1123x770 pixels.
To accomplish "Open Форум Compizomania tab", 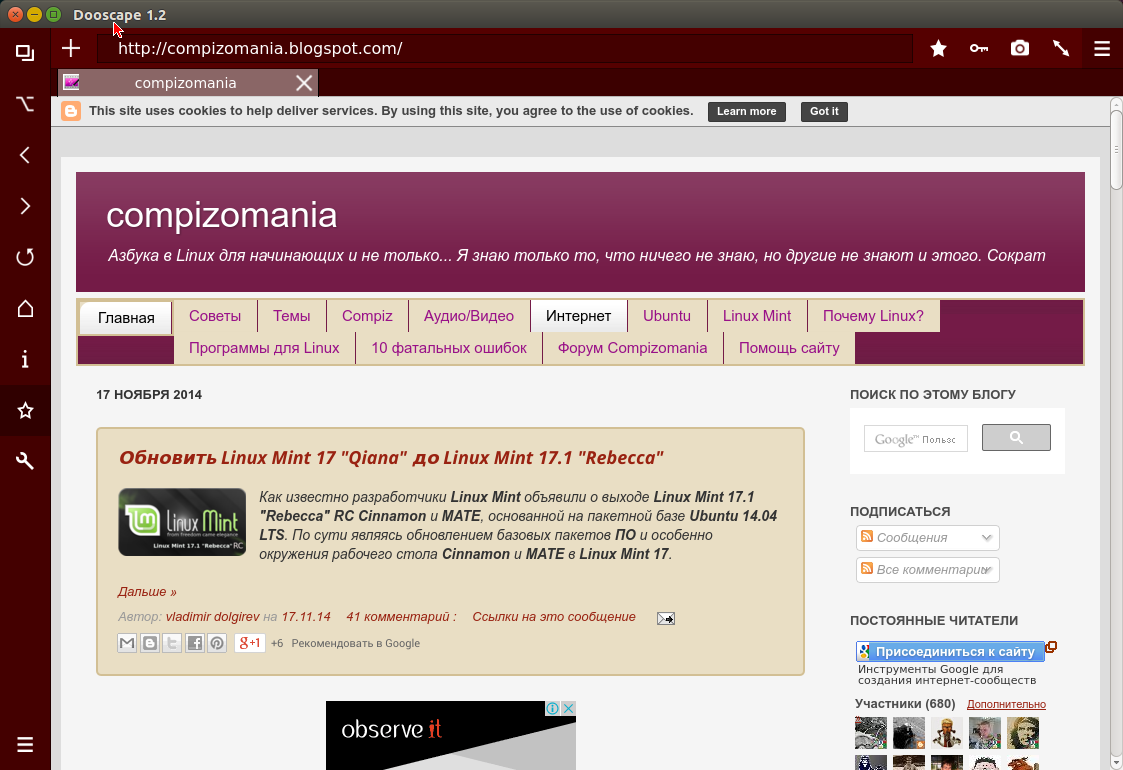I will [x=632, y=348].
